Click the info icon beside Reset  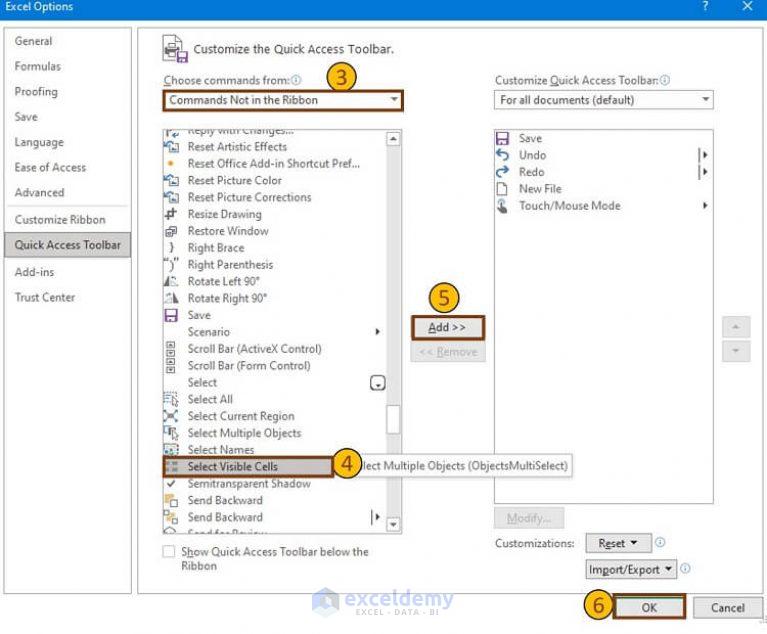[x=660, y=542]
